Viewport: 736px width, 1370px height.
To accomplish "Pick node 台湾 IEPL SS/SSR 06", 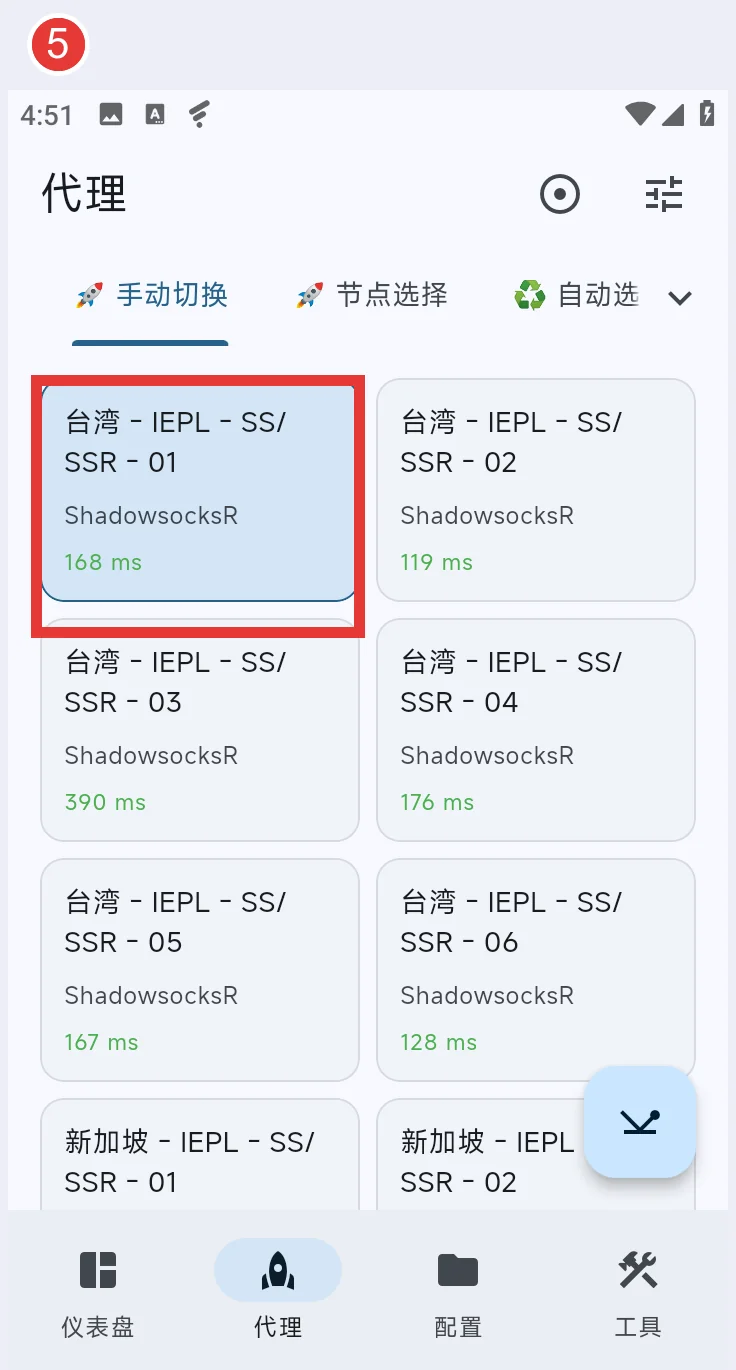I will [536, 970].
